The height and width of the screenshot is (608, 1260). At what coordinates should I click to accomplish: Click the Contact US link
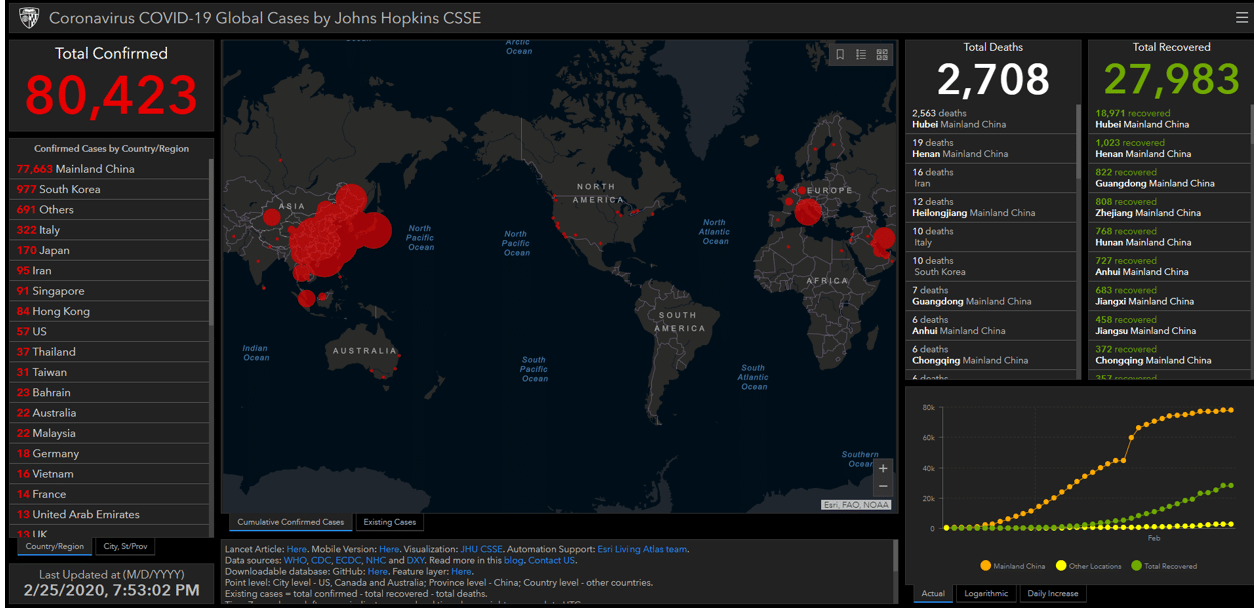pos(551,560)
